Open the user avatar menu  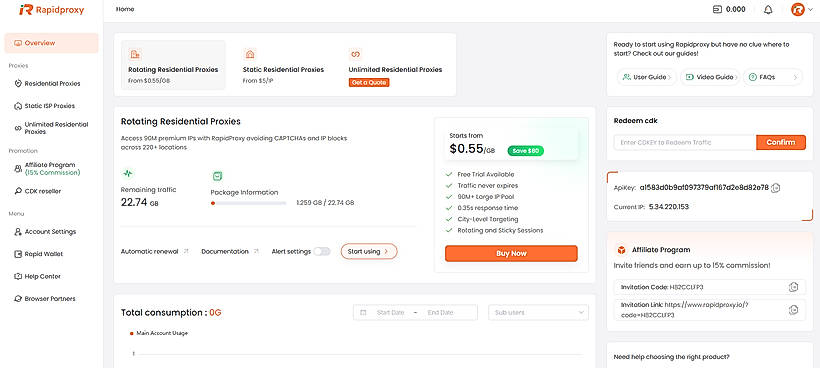(x=798, y=9)
